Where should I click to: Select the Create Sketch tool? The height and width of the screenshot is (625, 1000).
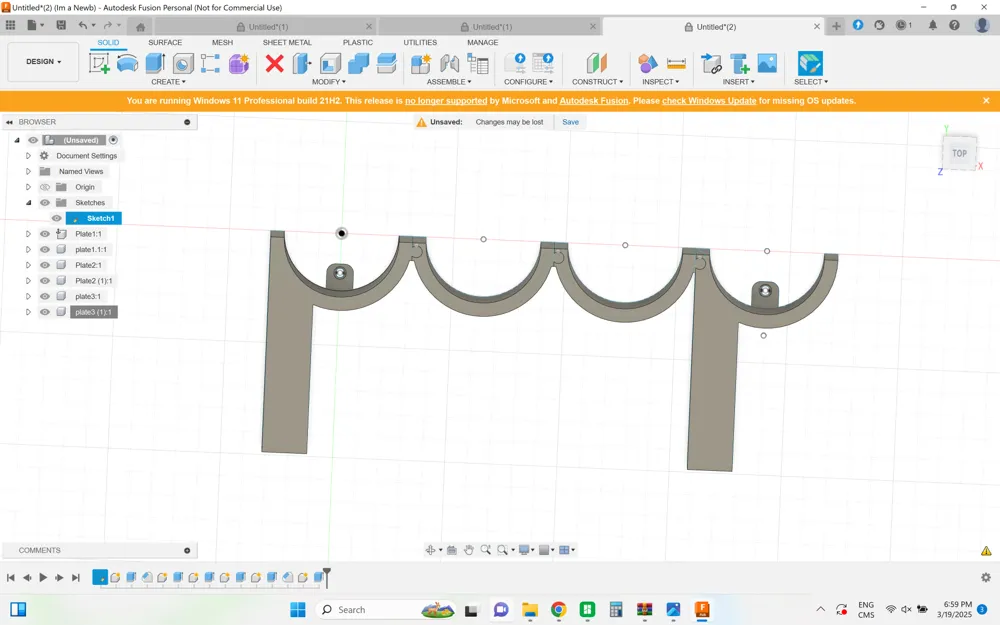(98, 62)
